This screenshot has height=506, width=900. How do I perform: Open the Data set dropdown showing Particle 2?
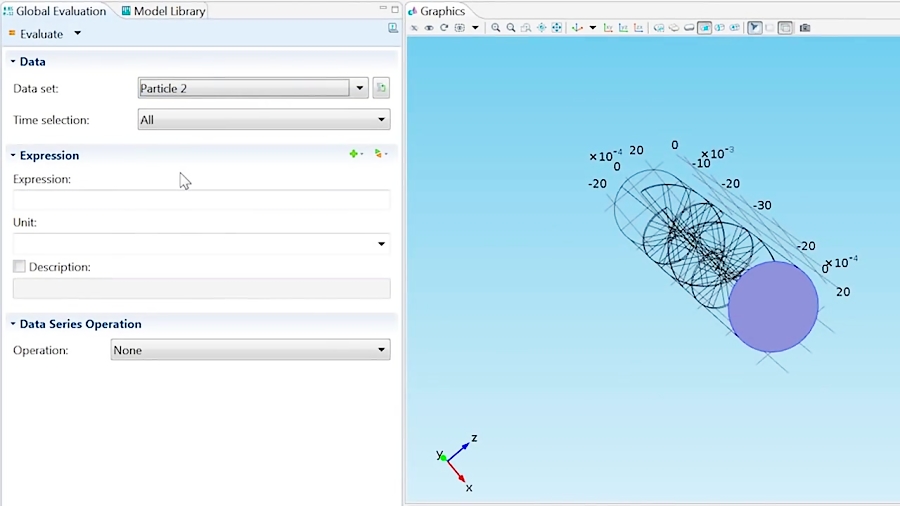tap(253, 88)
